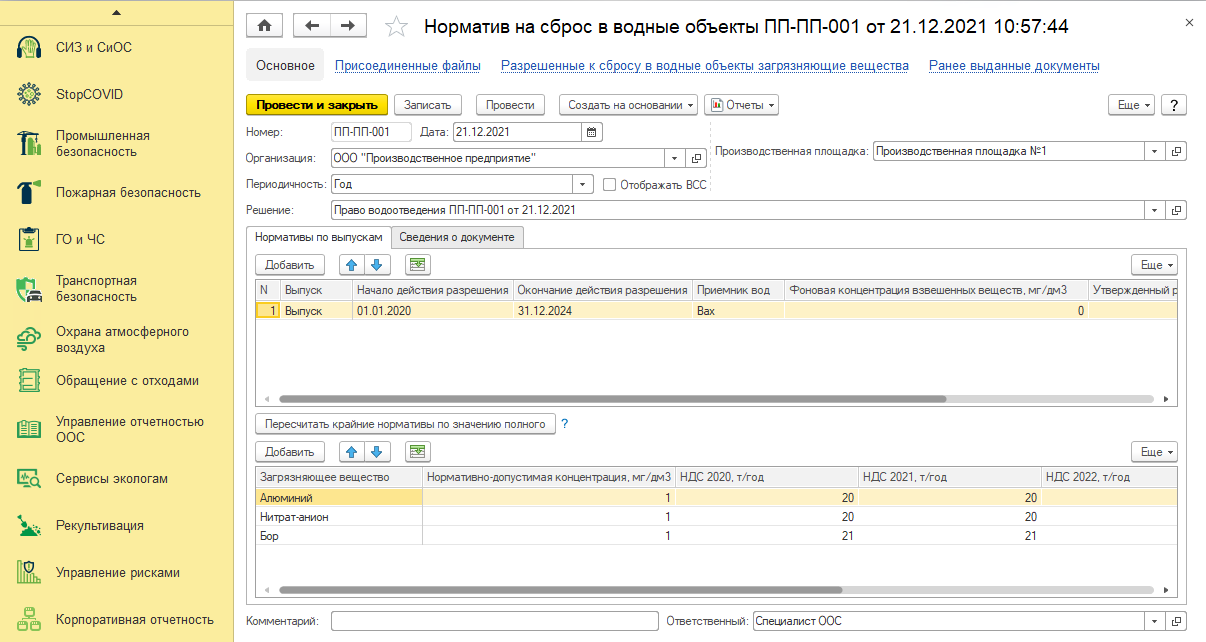The image size is (1206, 642).
Task: Switch to Сведения о документе tab
Action: coord(457,237)
